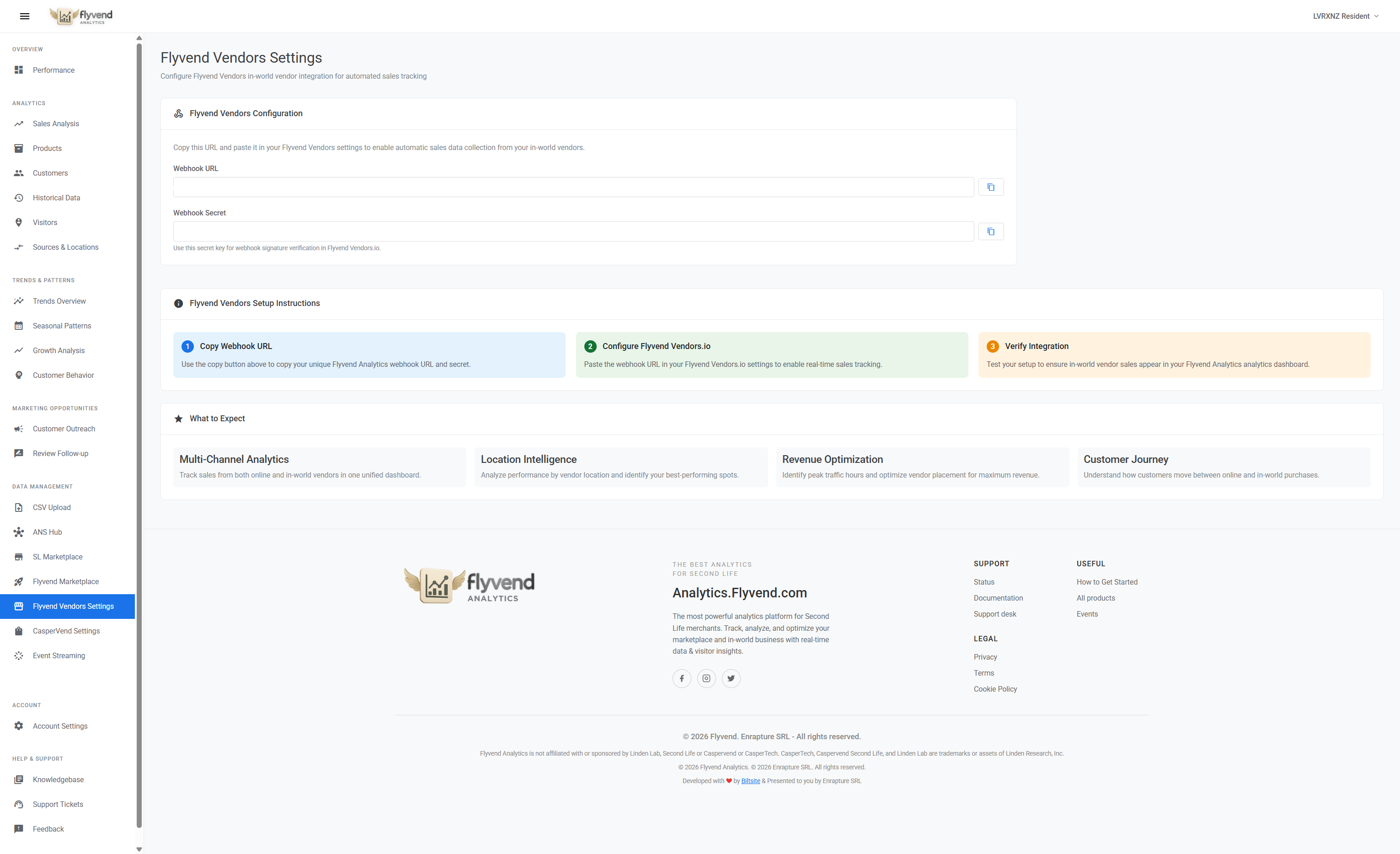1400x854 pixels.
Task: Copy the Webhook URL using its copy icon
Action: pos(990,187)
